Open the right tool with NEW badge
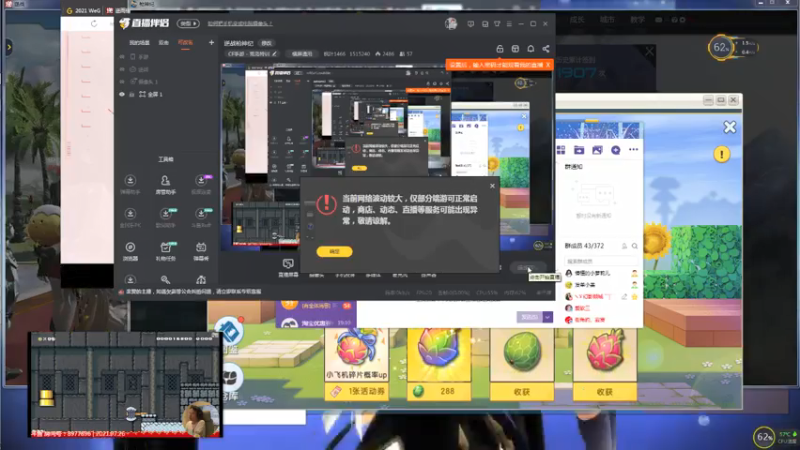 [201, 218]
